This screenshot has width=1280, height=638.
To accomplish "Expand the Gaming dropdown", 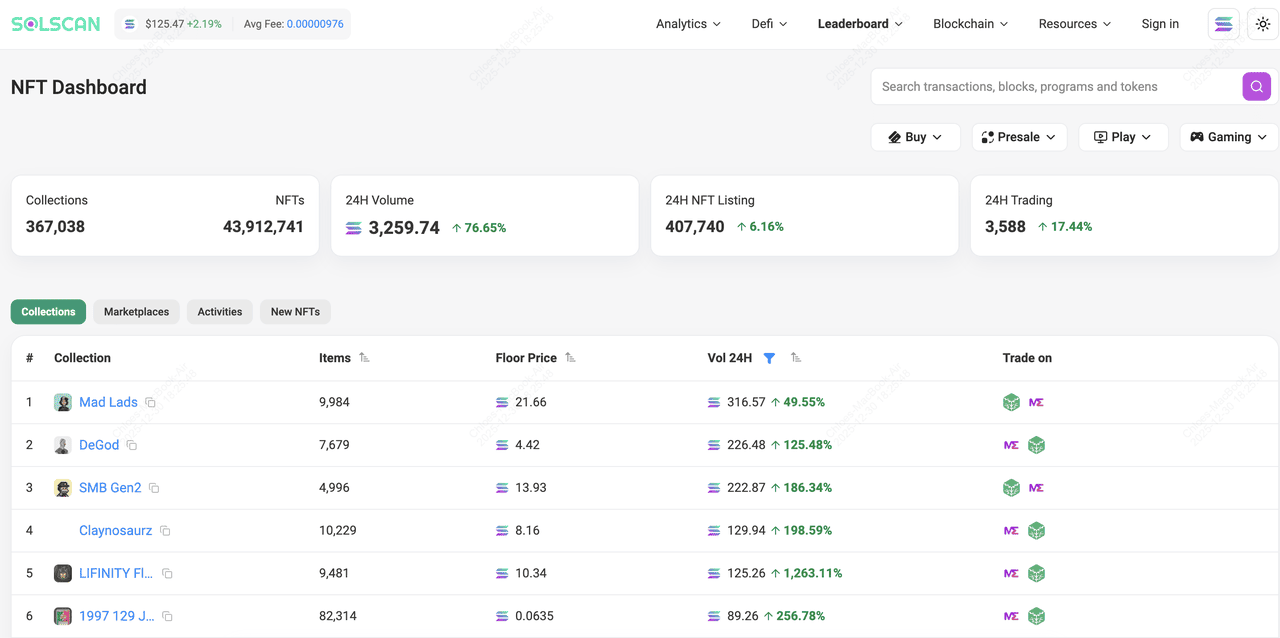I will (x=1228, y=137).
